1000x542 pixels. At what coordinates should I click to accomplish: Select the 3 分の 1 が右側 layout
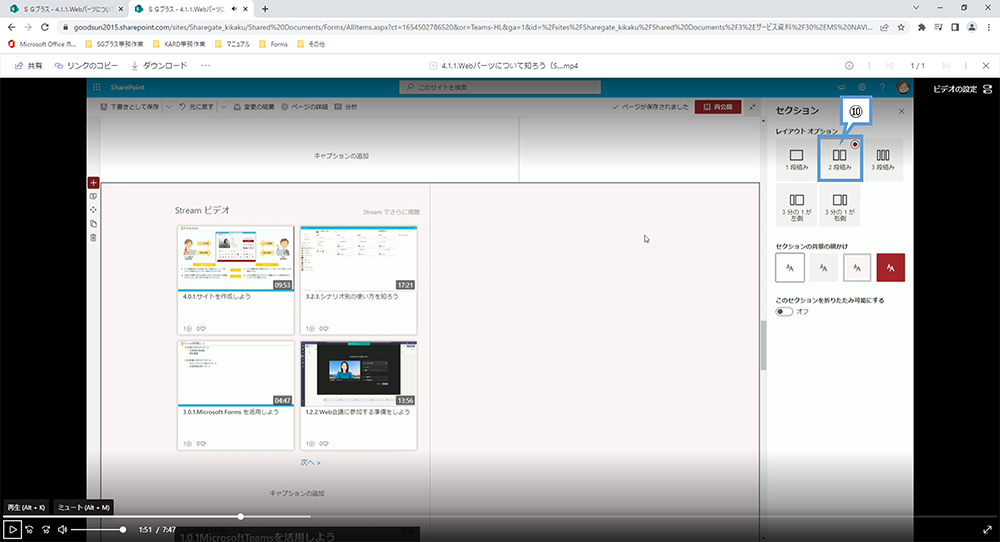click(840, 205)
